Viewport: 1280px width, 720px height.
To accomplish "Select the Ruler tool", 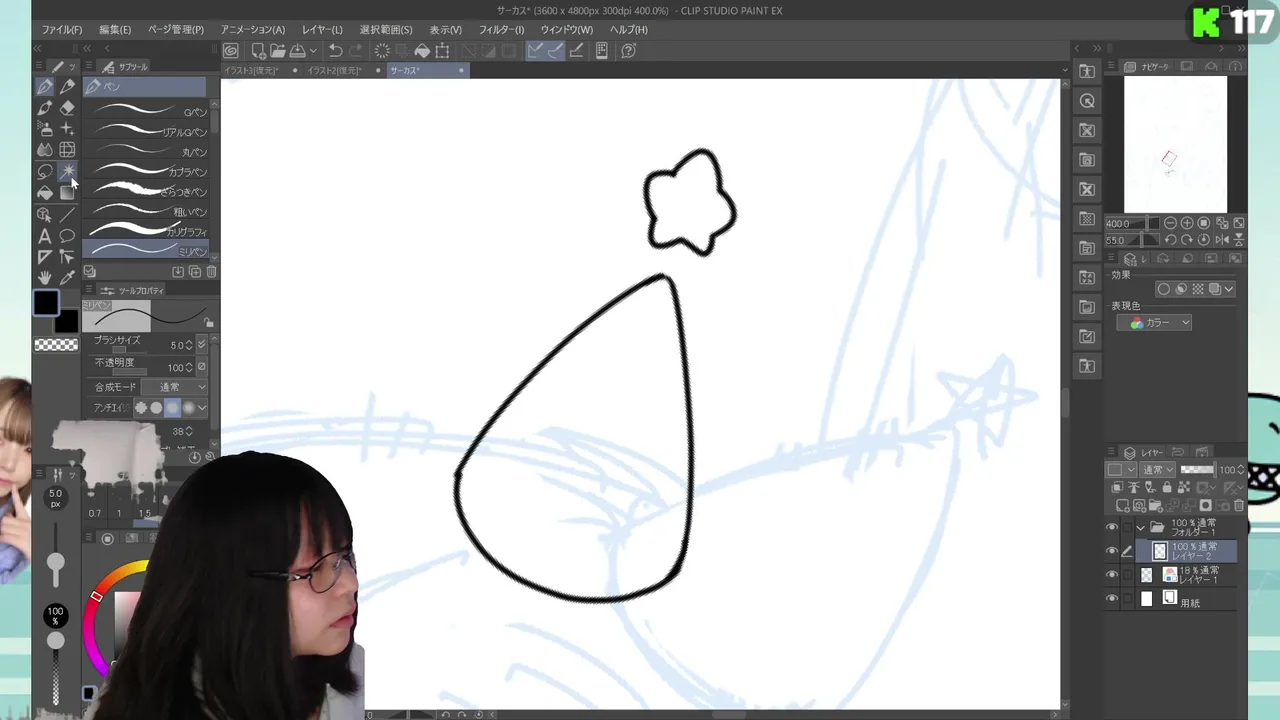I will pyautogui.click(x=45, y=257).
